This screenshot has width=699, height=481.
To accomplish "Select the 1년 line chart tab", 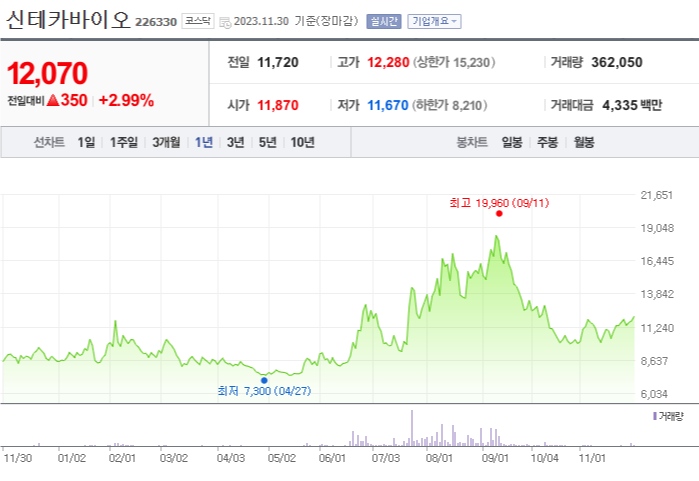I will pyautogui.click(x=204, y=142).
